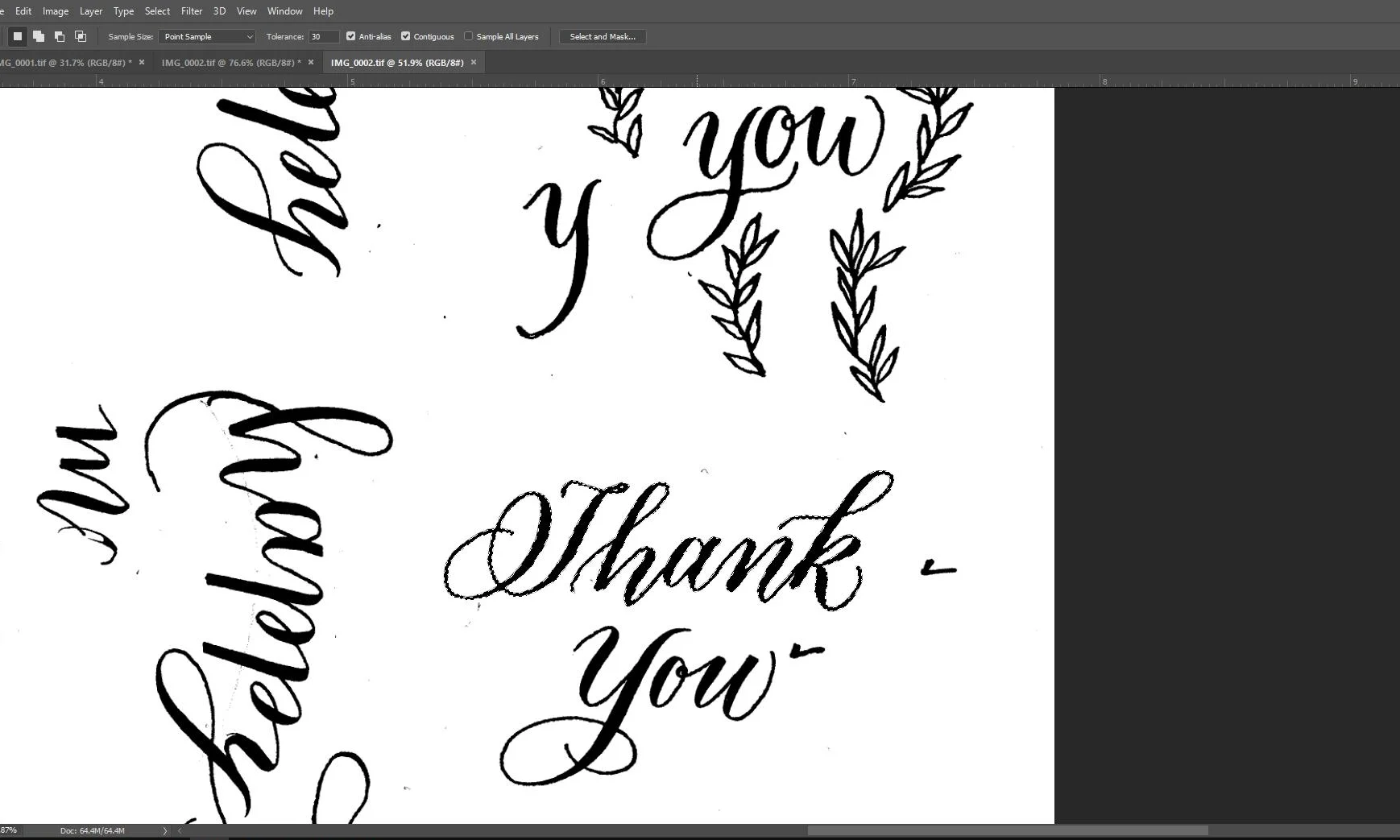Change Point Sample to another sample size
Screen dimensions: 1400x840
(x=206, y=36)
